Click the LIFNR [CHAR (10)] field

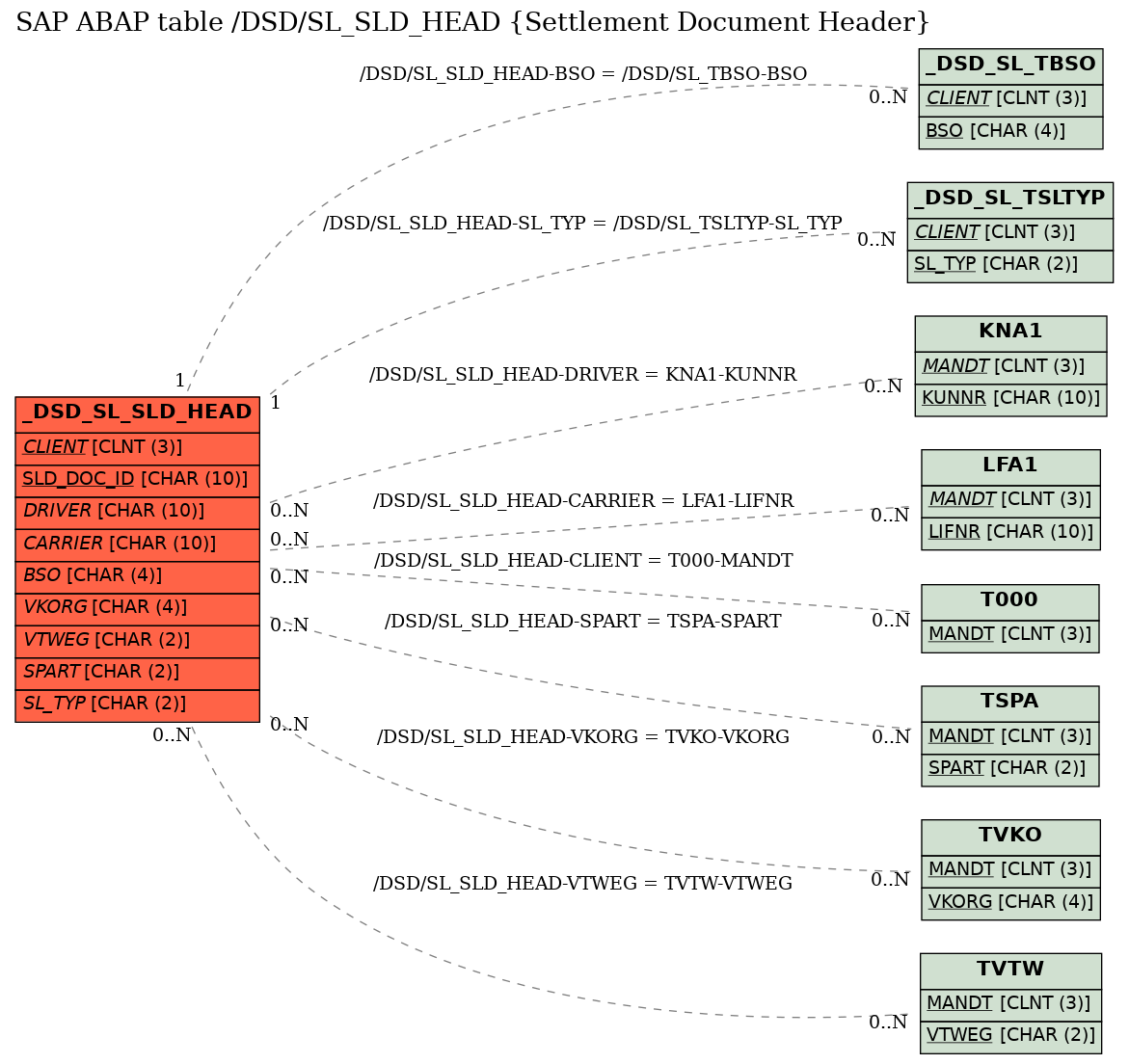point(1011,533)
